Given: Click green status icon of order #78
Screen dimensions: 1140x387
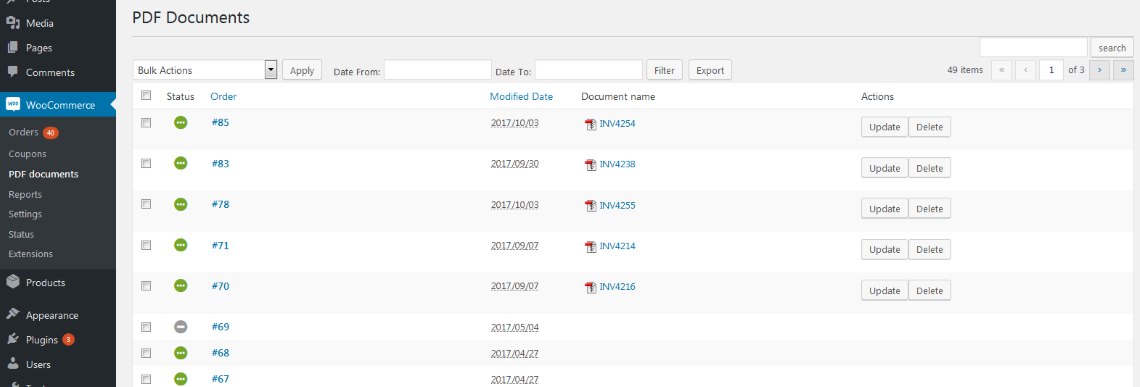Looking at the screenshot, I should pyautogui.click(x=180, y=204).
